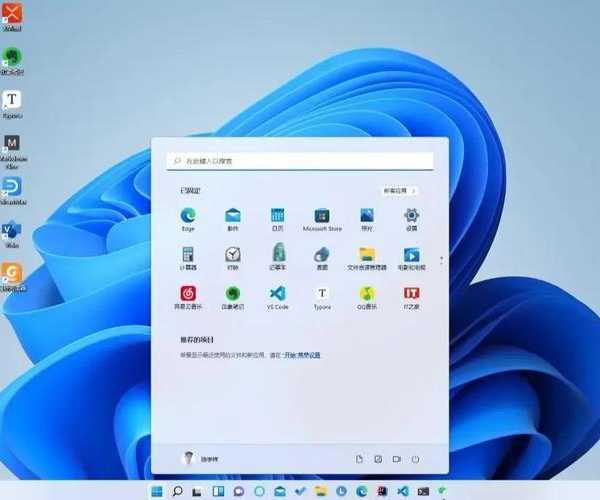Viewport: 600px width, 500px height.
Task: Click the Start settings link in Recommended
Action: click(x=303, y=355)
